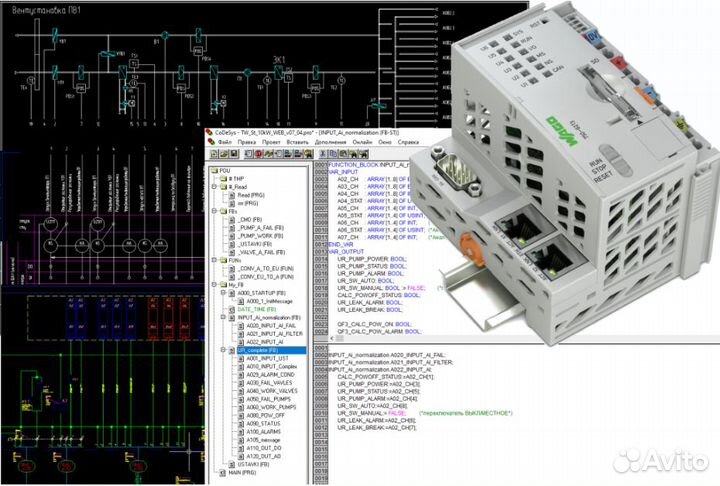720x486 pixels.
Task: Open the Файл menu
Action: [x=225, y=143]
